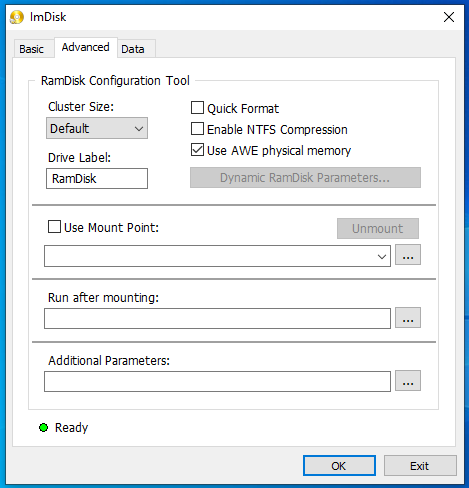
Task: Tick the Use Mount Point checkbox
Action: (x=54, y=227)
